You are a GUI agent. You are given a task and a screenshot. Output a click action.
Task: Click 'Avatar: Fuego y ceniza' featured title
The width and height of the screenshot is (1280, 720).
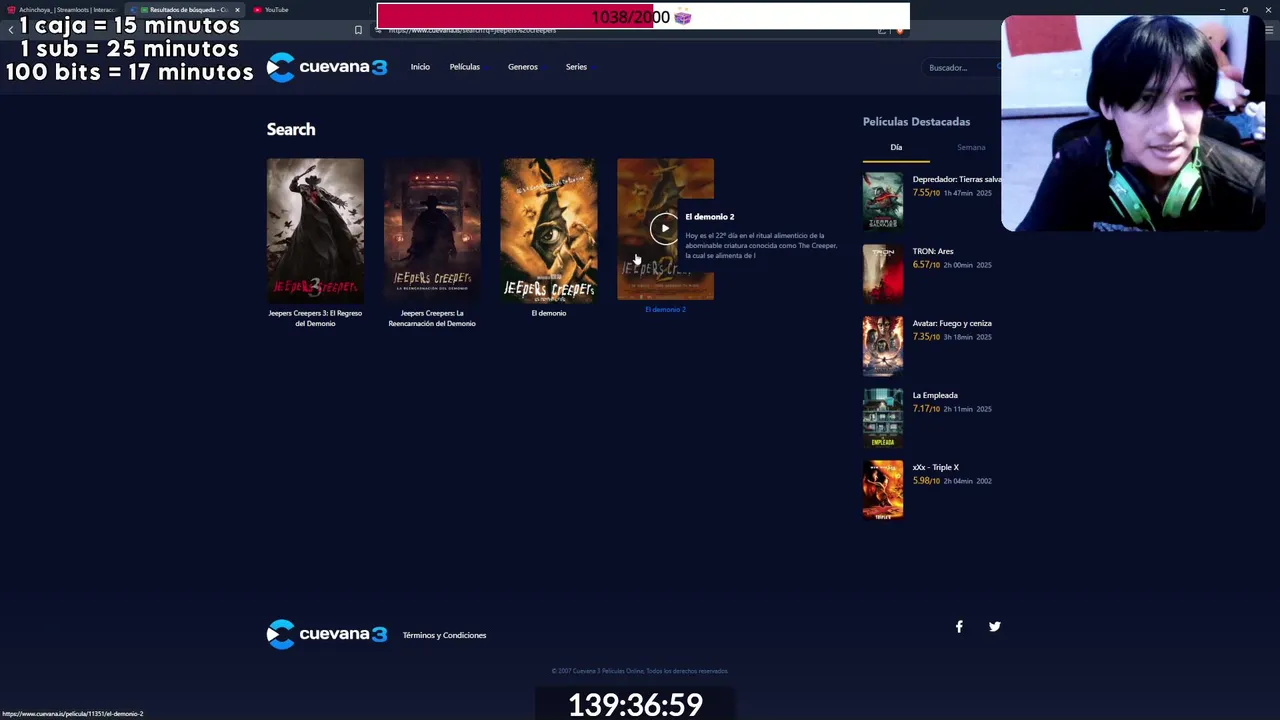pyautogui.click(x=952, y=323)
